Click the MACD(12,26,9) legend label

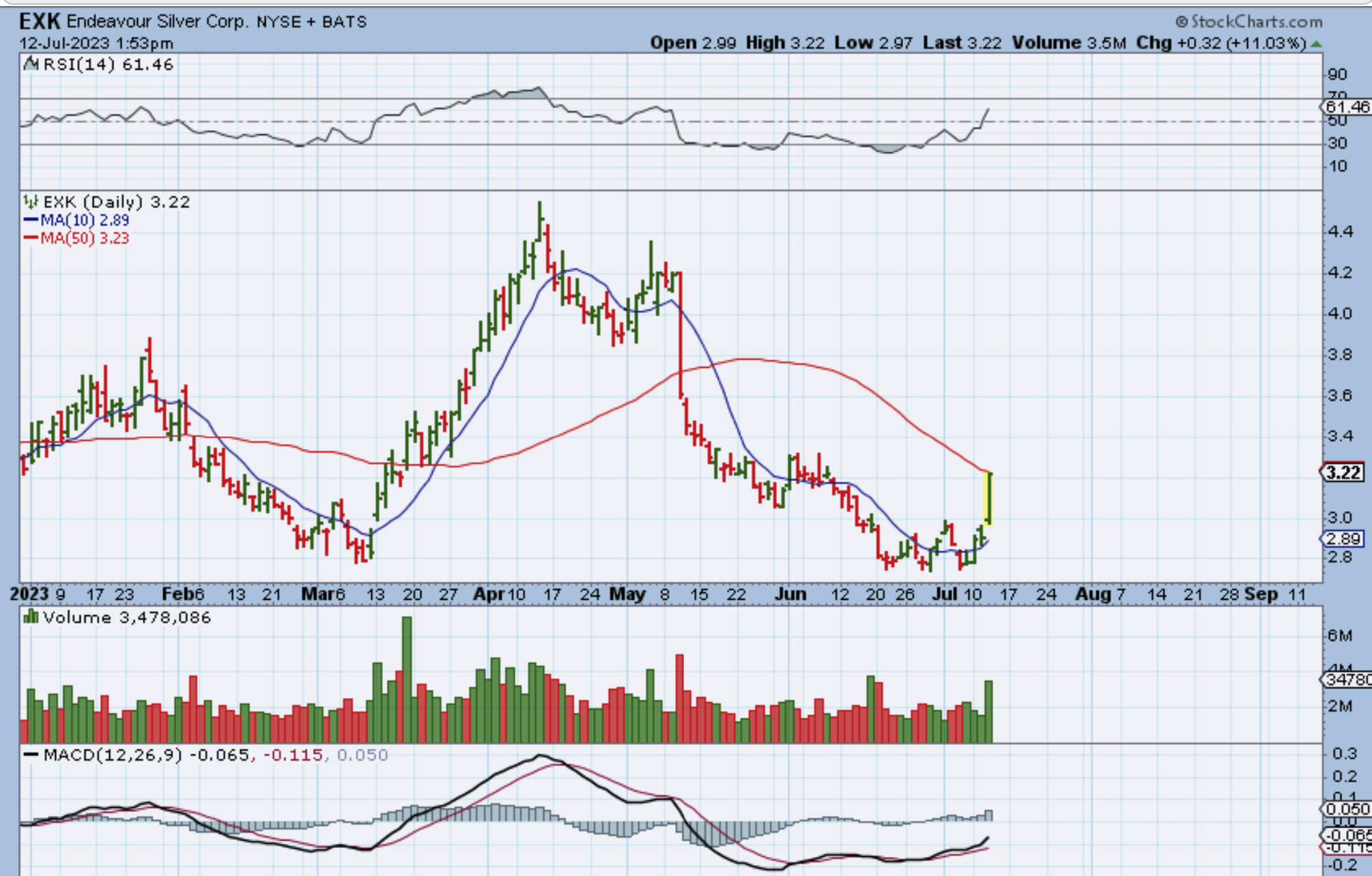(x=113, y=755)
